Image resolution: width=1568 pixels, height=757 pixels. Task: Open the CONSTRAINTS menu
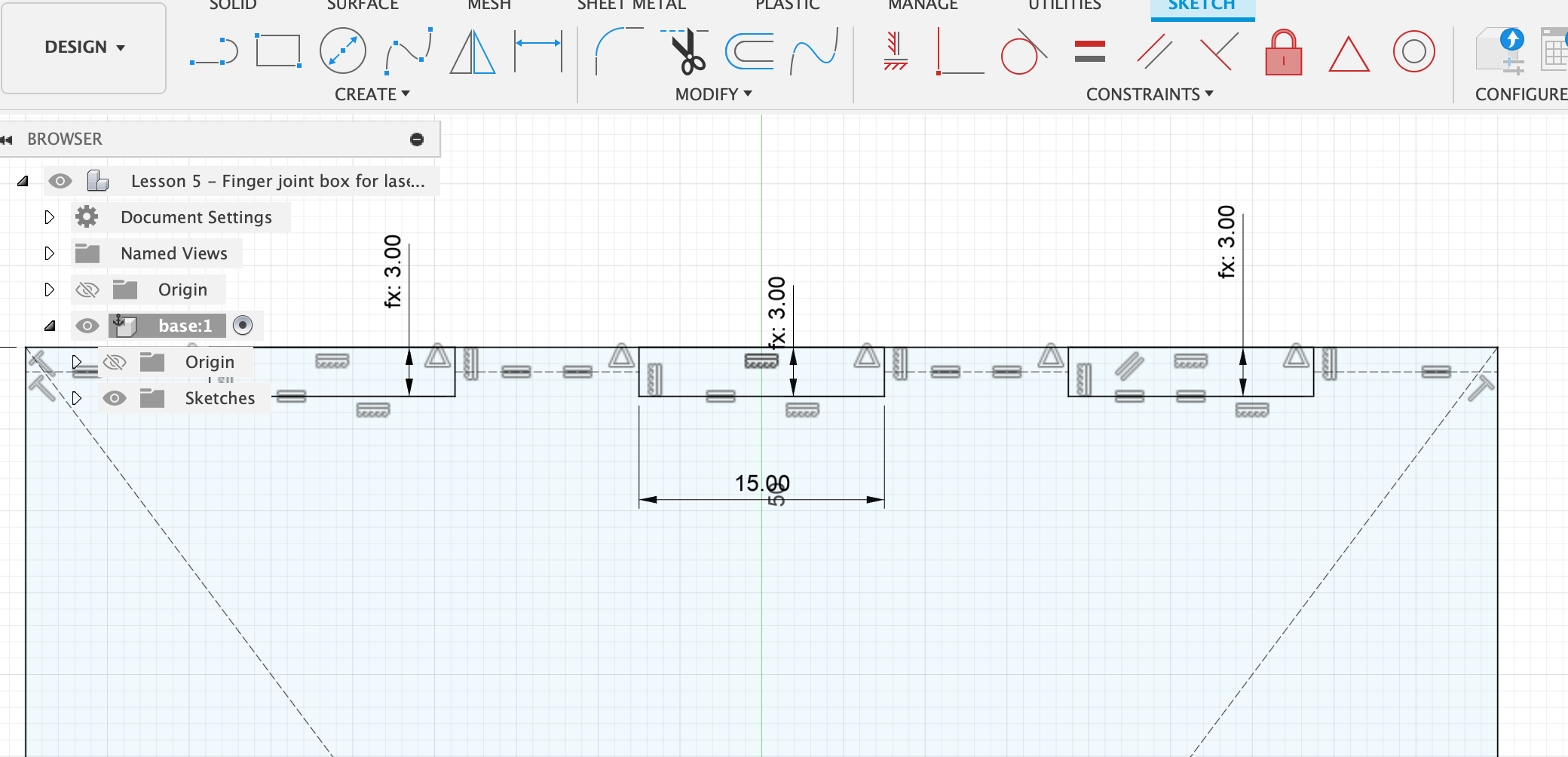click(x=1149, y=94)
